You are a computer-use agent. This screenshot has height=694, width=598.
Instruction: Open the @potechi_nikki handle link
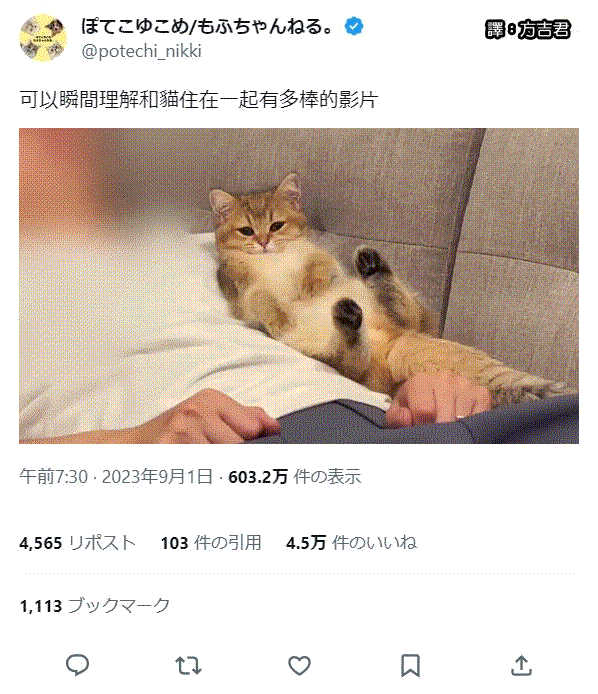click(x=142, y=51)
